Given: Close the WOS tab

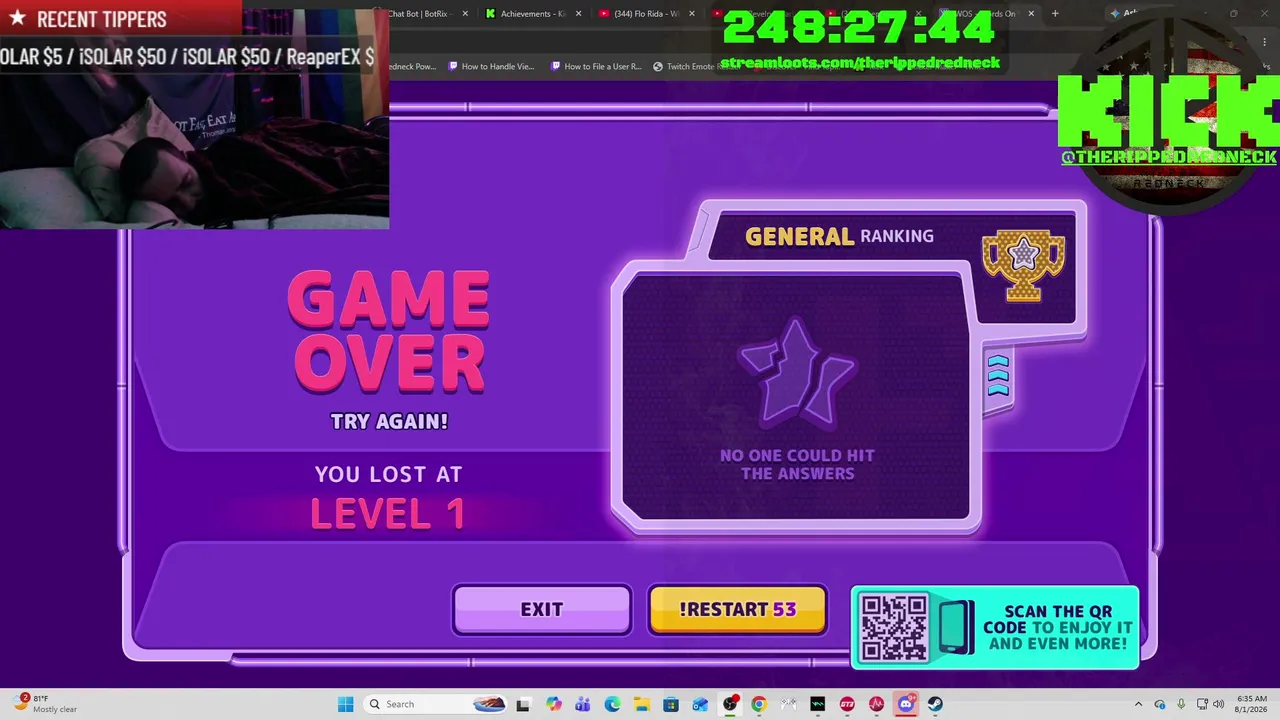Looking at the screenshot, I should [x=1030, y=14].
